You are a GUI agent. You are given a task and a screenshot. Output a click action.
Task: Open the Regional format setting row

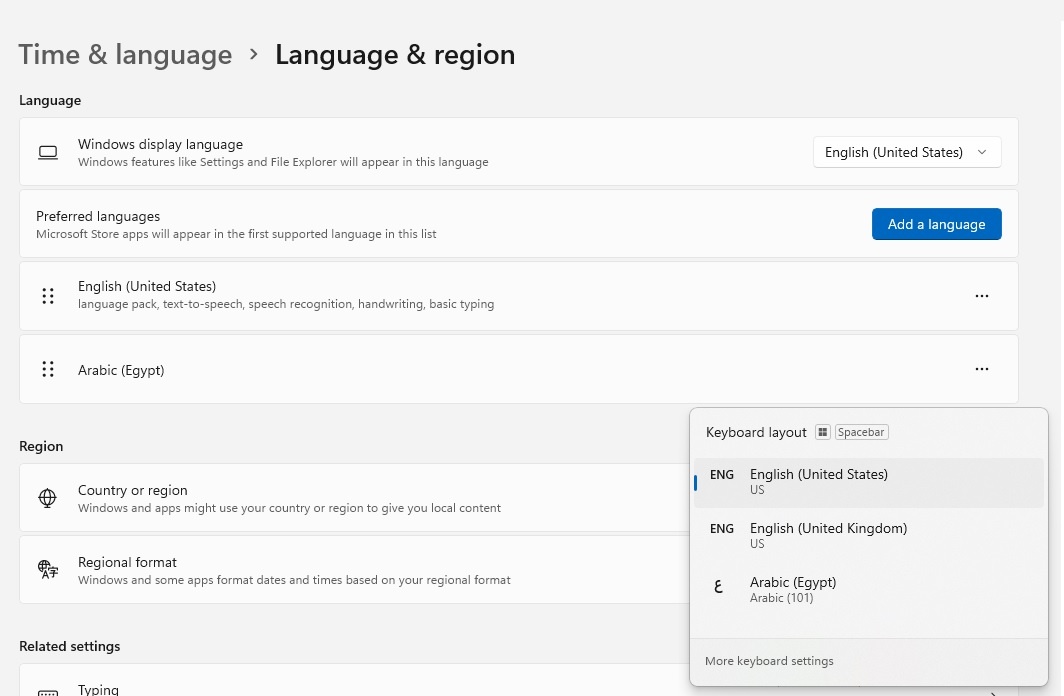pyautogui.click(x=350, y=570)
